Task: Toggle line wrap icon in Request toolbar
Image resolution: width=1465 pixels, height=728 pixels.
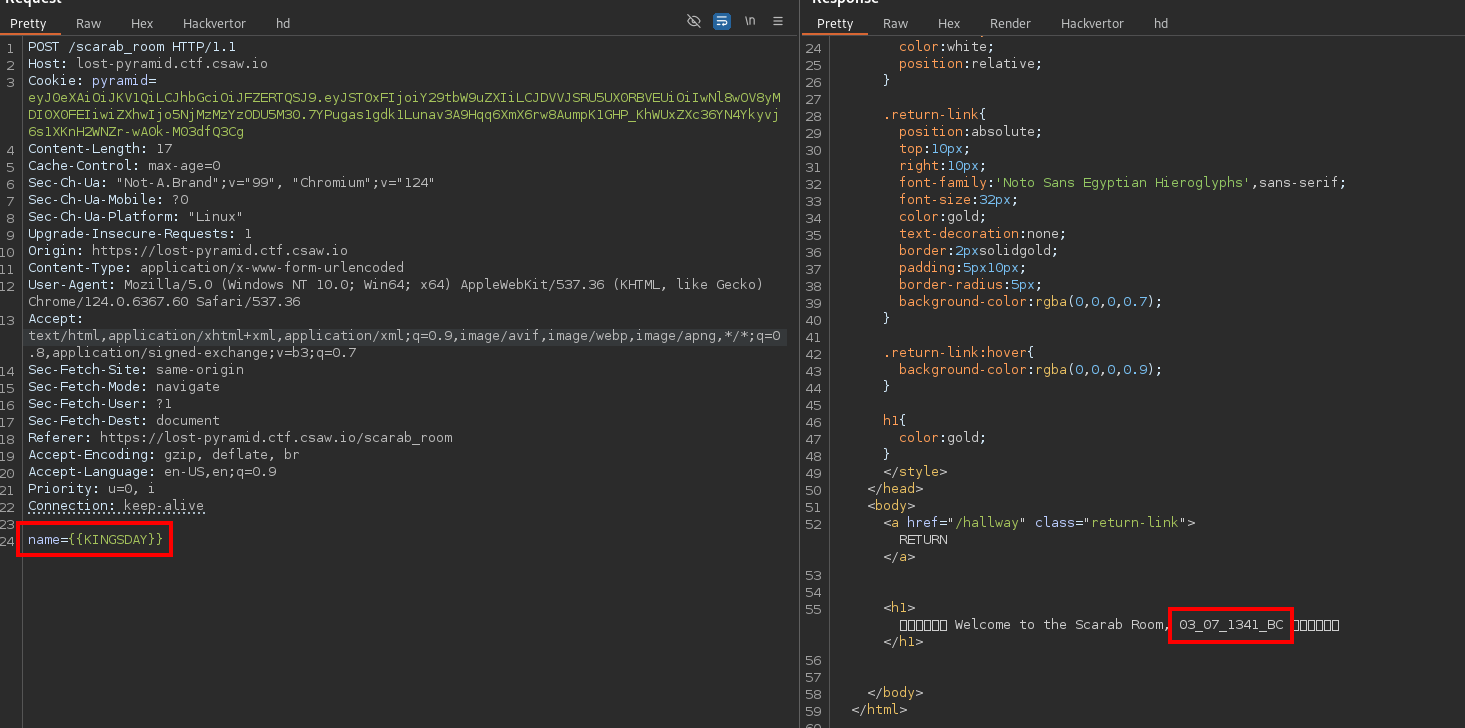Action: coord(721,22)
